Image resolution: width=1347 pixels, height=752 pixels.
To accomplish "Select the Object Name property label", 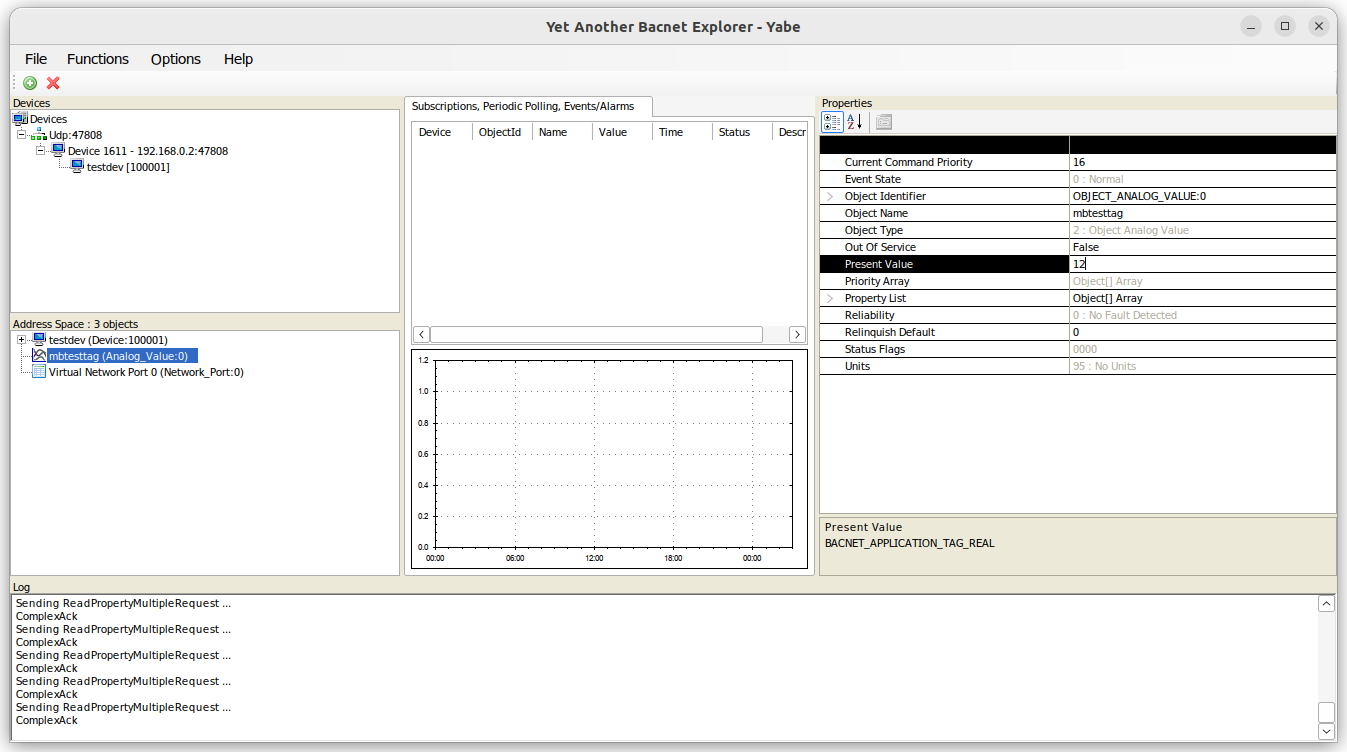I will click(876, 213).
